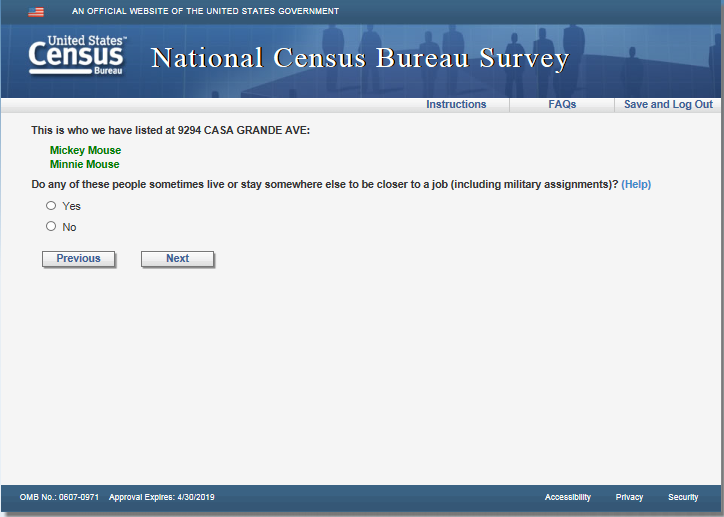Click the National Census Bureau Survey title
This screenshot has height=517, width=724.
(360, 59)
